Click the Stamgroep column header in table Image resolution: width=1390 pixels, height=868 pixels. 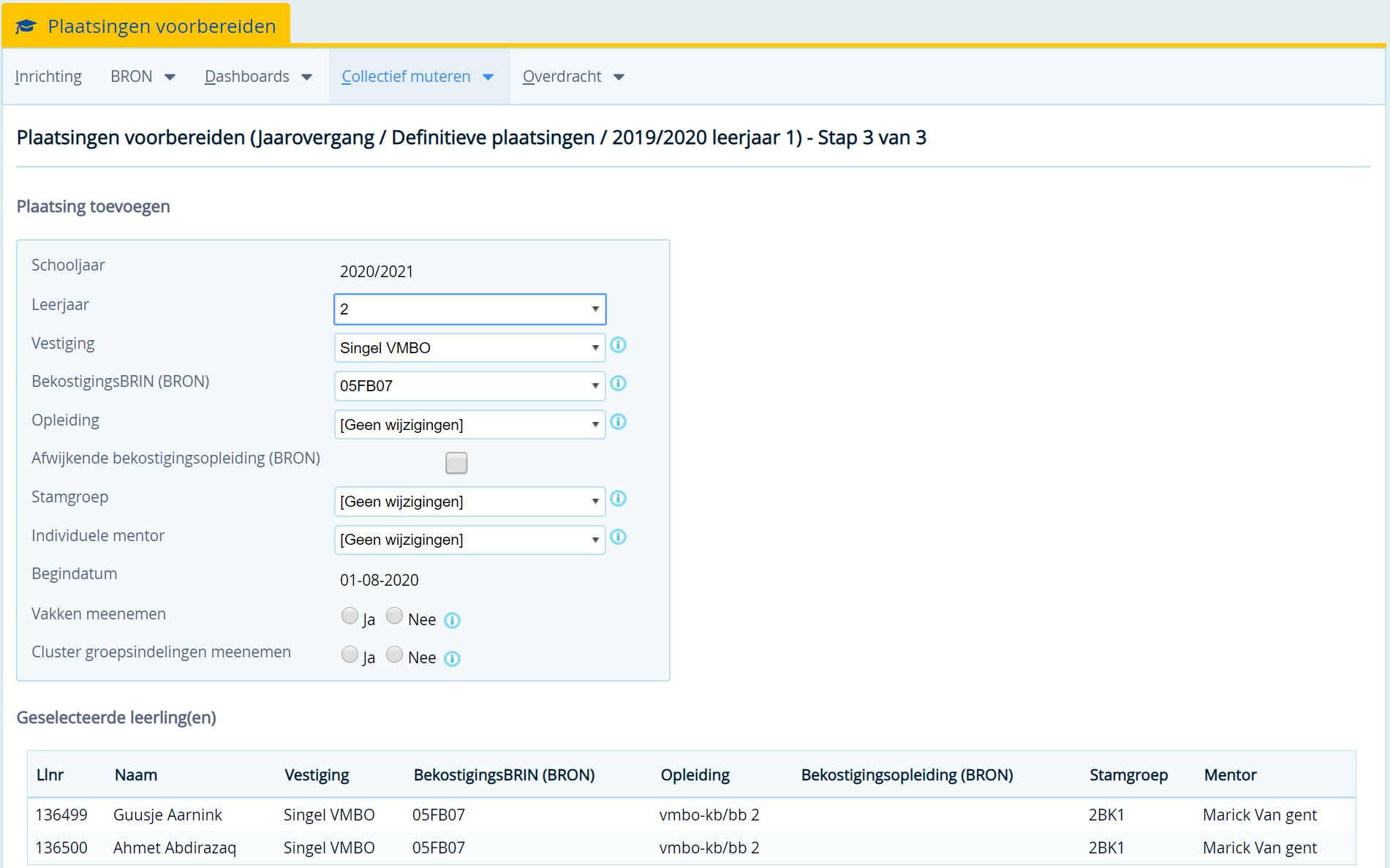1128,775
